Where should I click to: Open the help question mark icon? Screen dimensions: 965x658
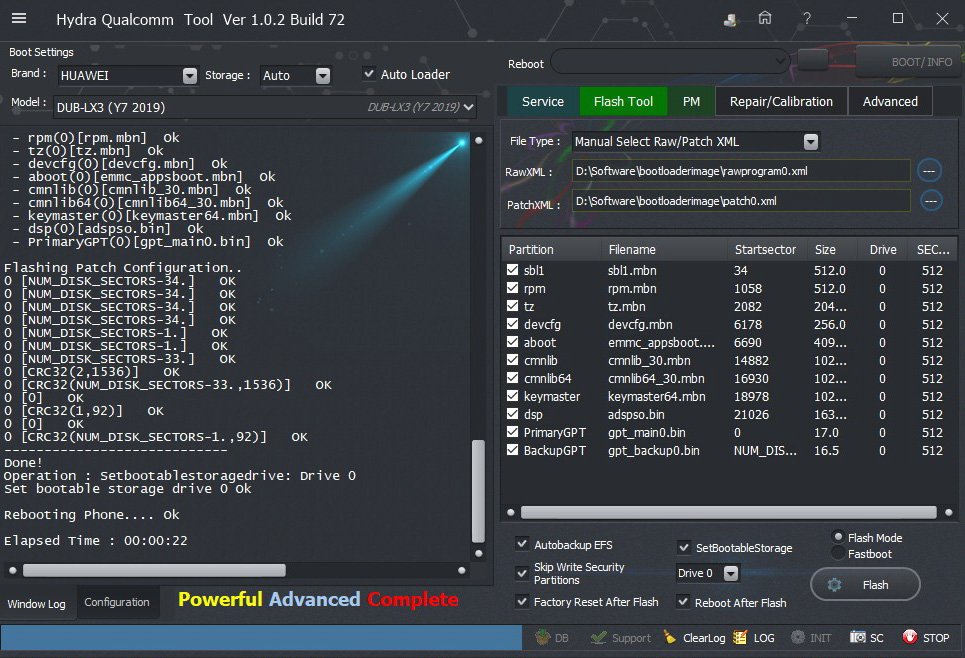[x=806, y=18]
